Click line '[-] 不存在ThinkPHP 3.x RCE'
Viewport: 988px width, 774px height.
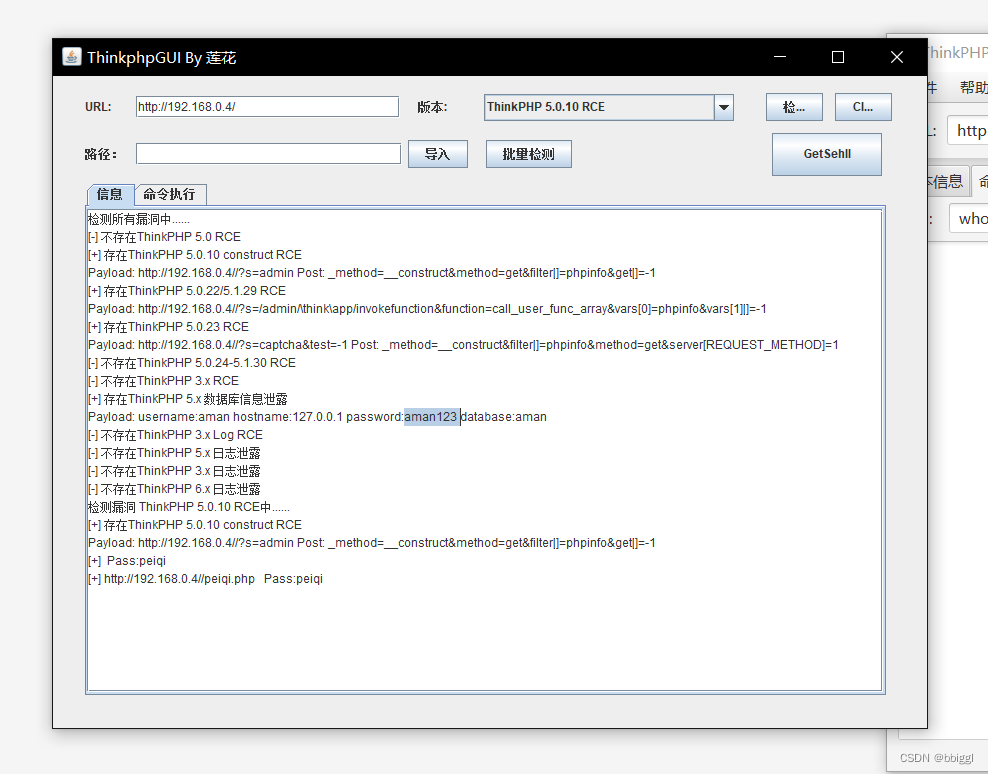(x=163, y=381)
